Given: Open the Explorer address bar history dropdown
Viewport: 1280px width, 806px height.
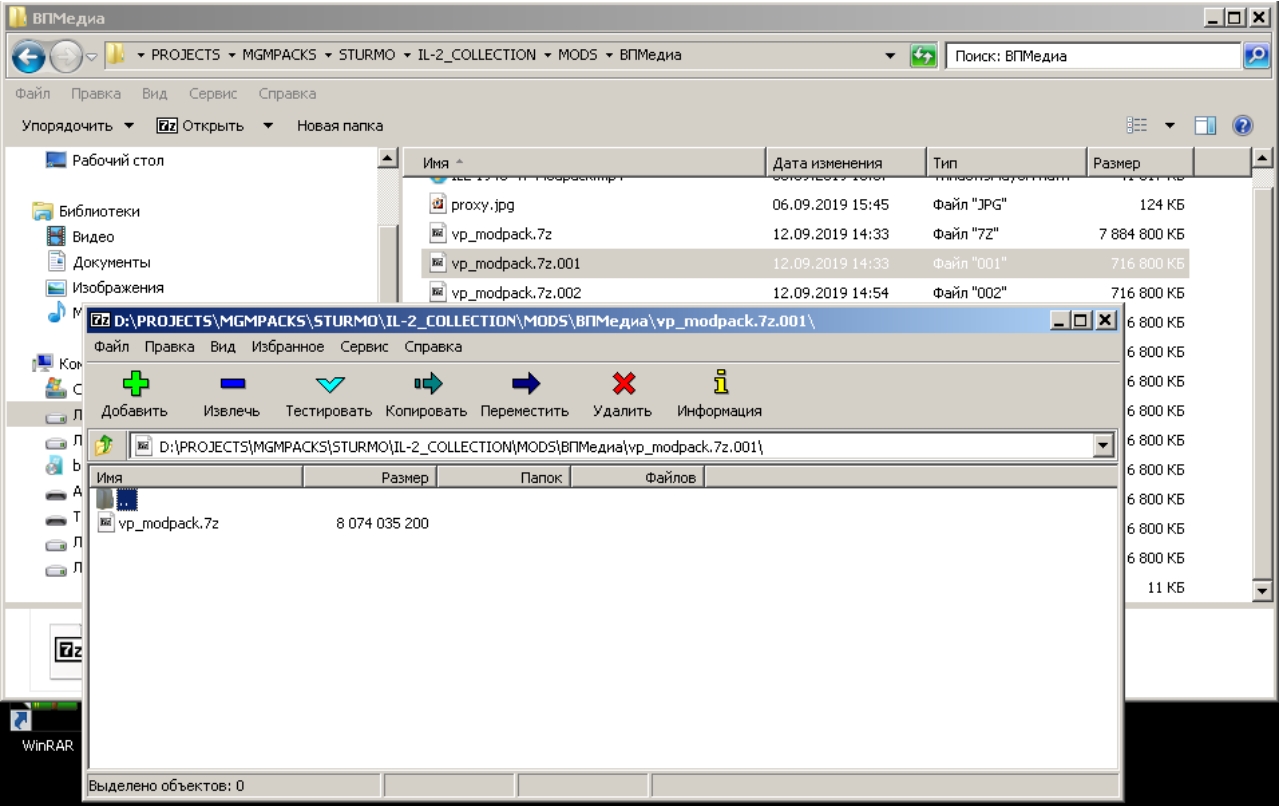Looking at the screenshot, I should pos(890,56).
